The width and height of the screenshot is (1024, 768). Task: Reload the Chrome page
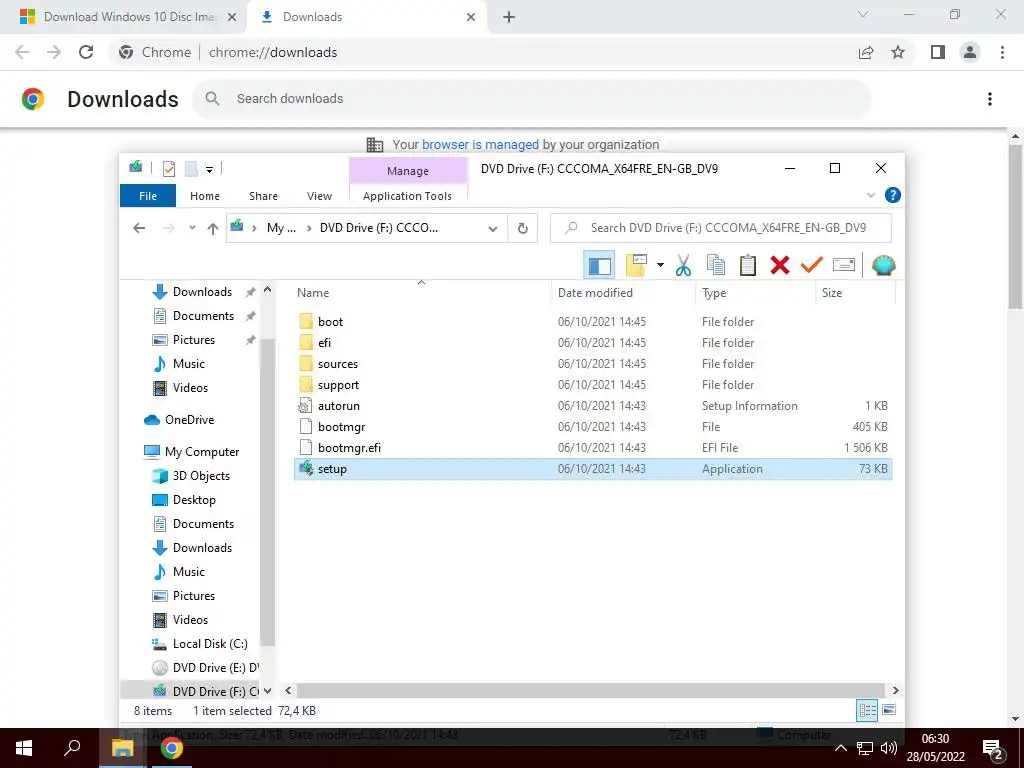coord(86,52)
